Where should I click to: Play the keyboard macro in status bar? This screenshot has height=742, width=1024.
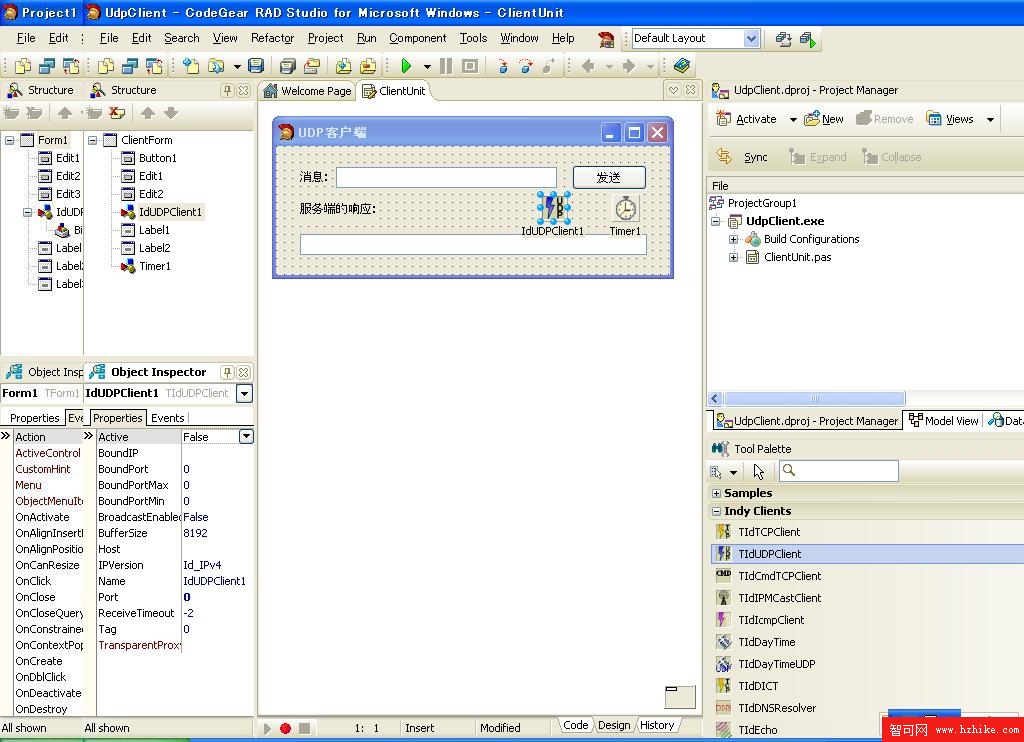pyautogui.click(x=267, y=728)
